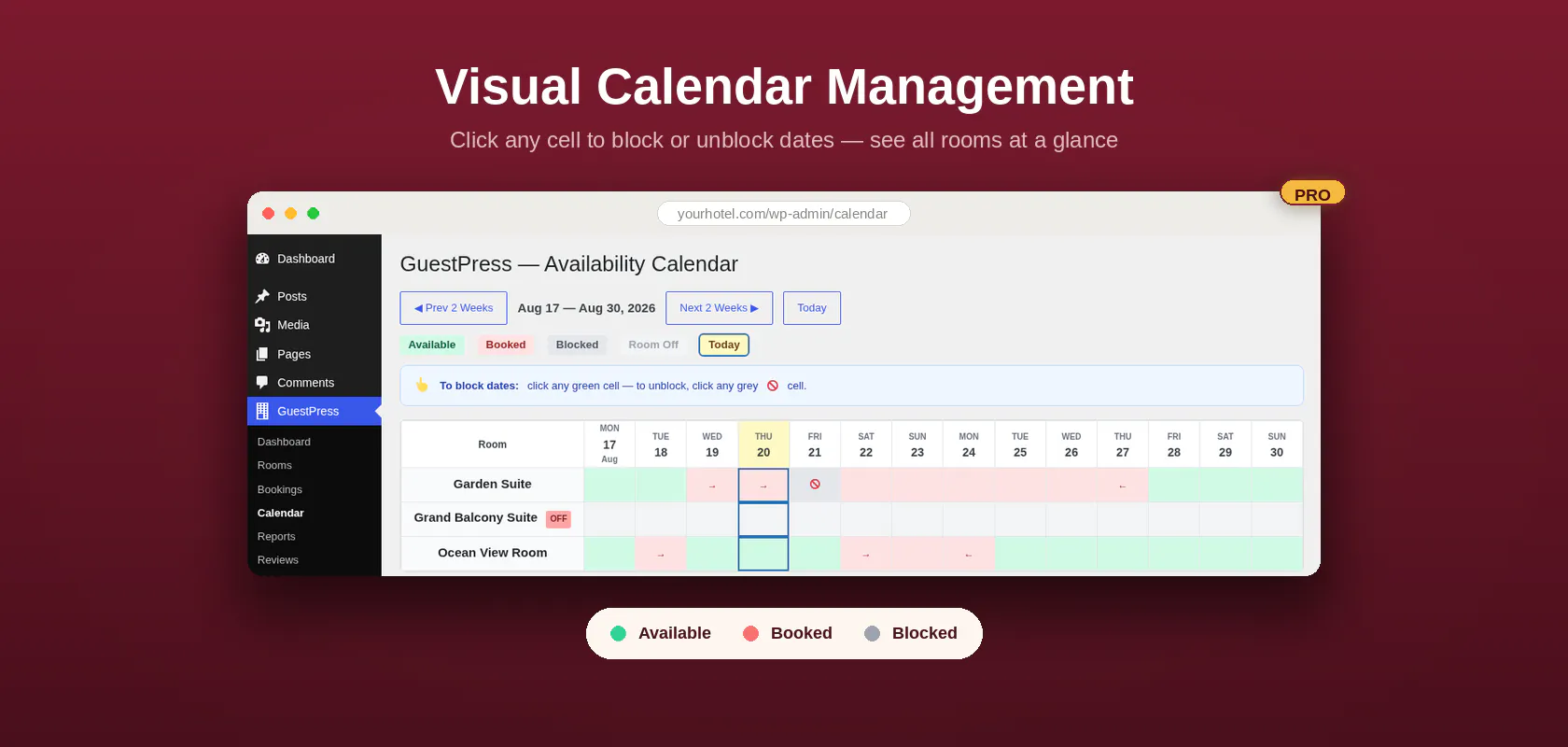This screenshot has height=747, width=1568.
Task: Select the GuestPress menu in the sidebar
Action: tap(315, 411)
